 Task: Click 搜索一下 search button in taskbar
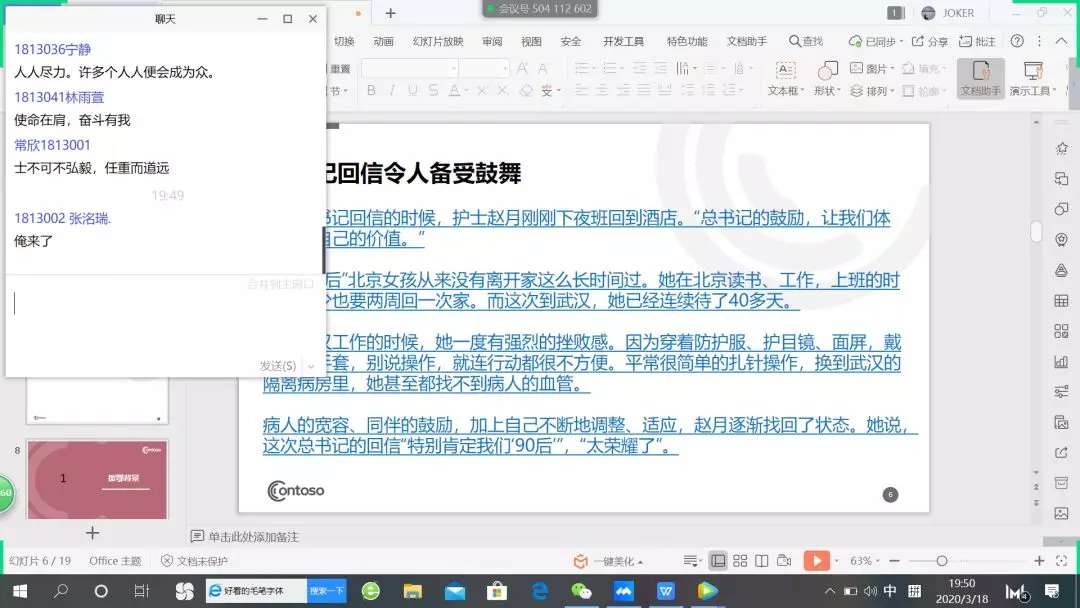click(327, 591)
